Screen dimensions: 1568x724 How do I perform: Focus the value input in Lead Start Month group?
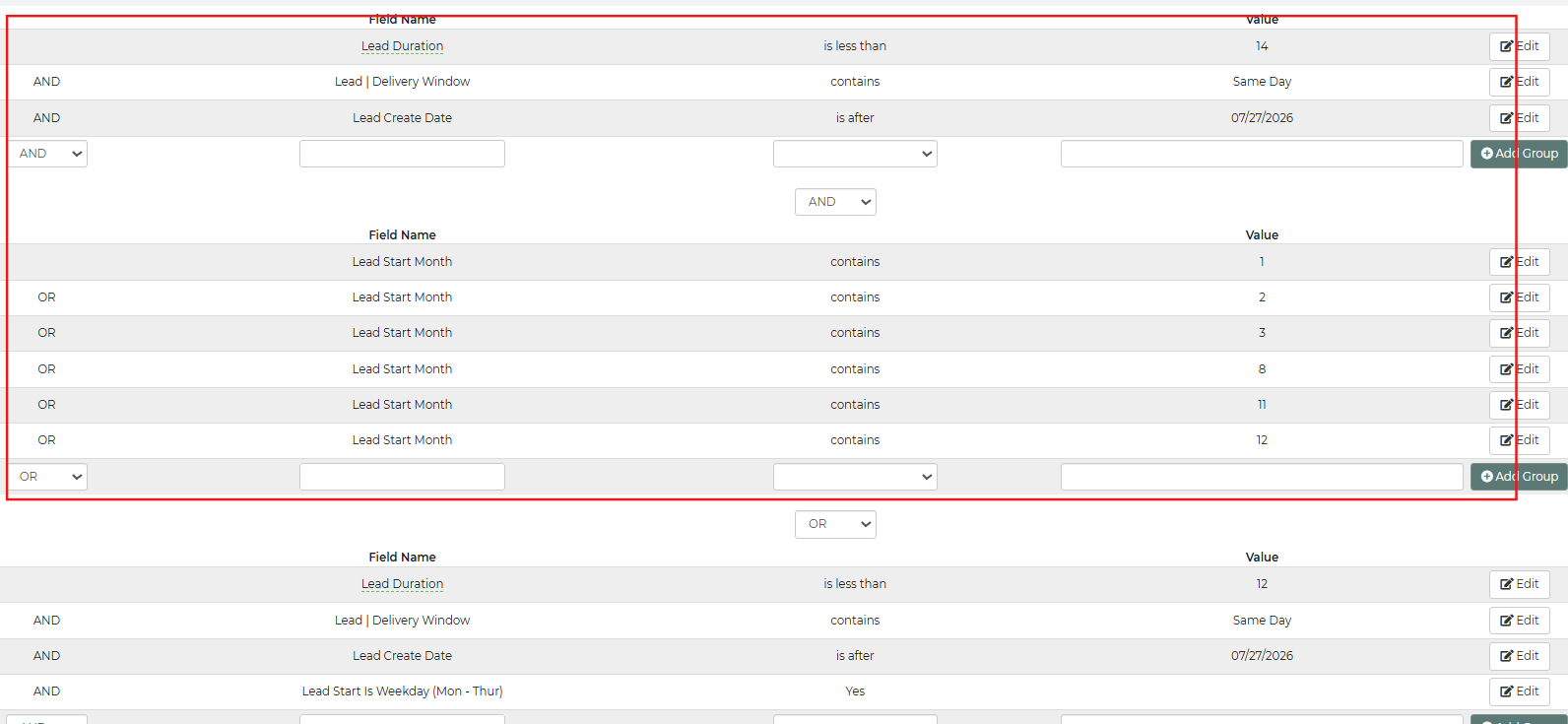tap(1262, 477)
